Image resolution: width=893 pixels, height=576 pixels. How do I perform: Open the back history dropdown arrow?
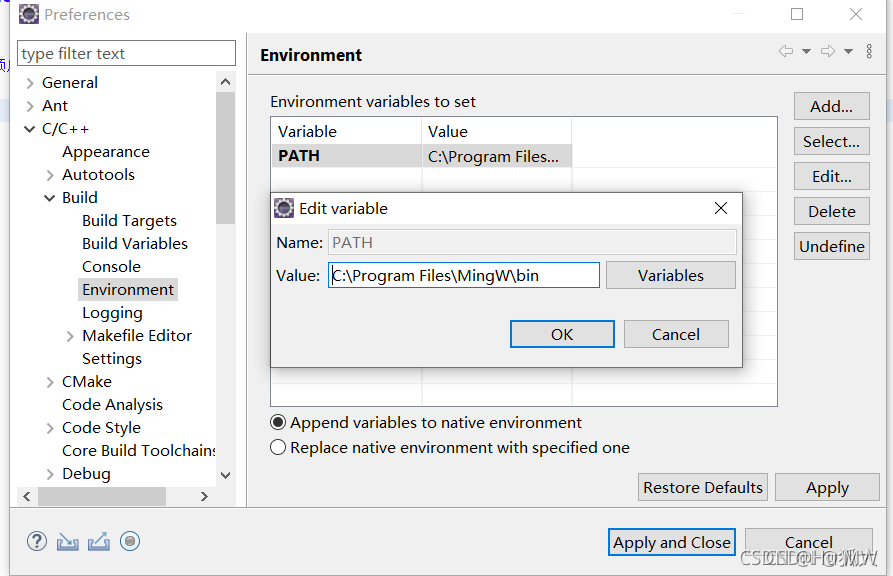pyautogui.click(x=806, y=51)
